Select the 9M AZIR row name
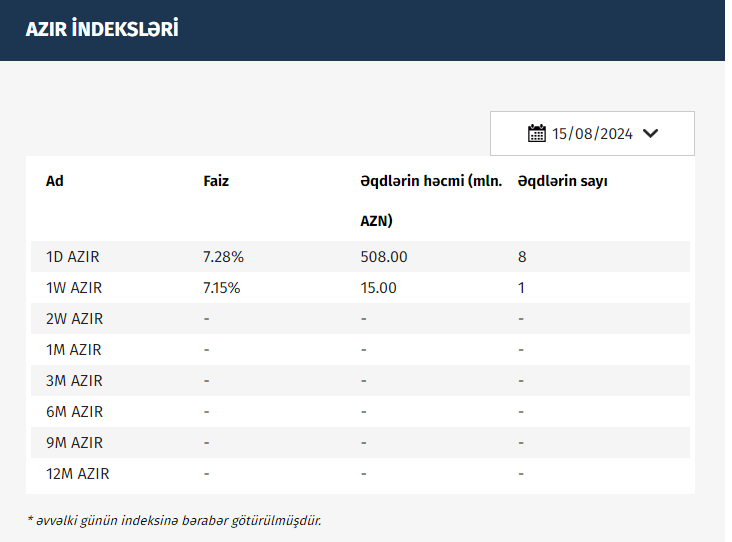This screenshot has height=542, width=732. coord(74,443)
